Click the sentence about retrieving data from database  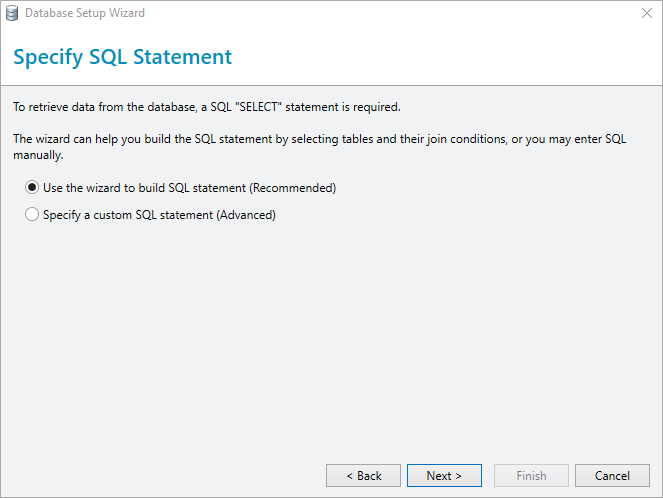(207, 107)
